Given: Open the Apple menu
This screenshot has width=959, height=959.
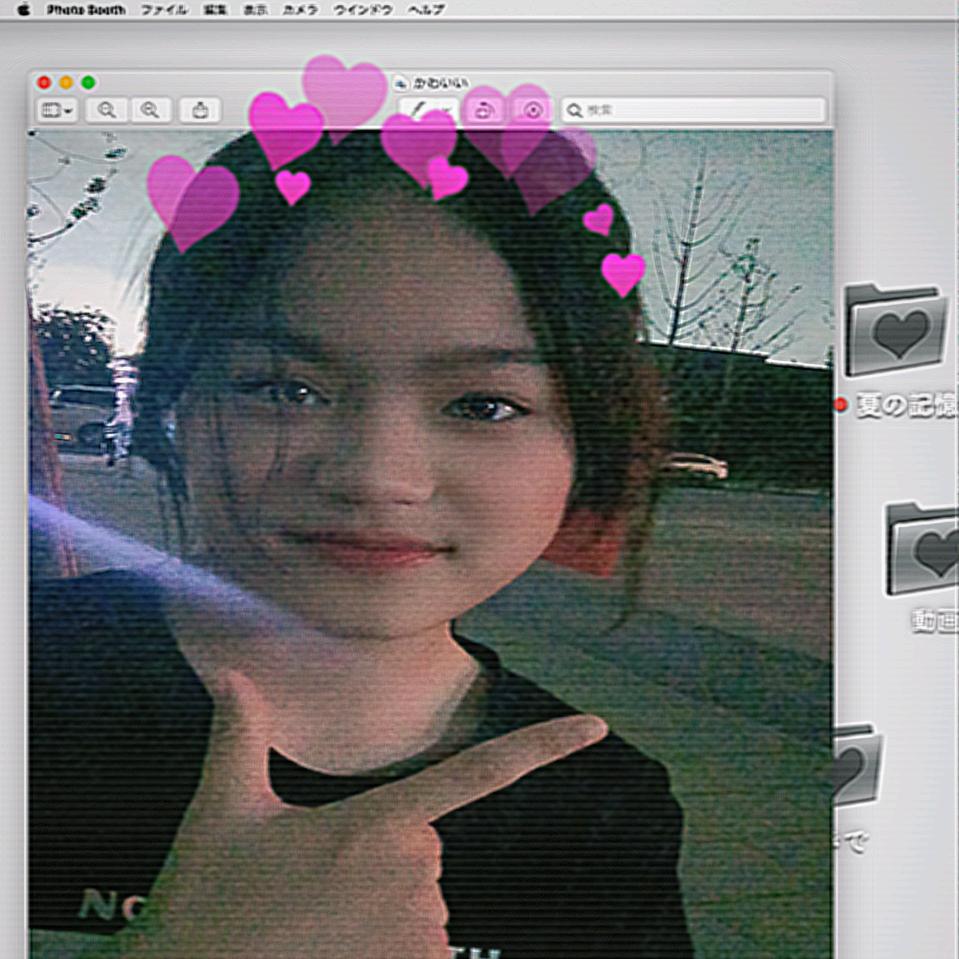Looking at the screenshot, I should [23, 9].
